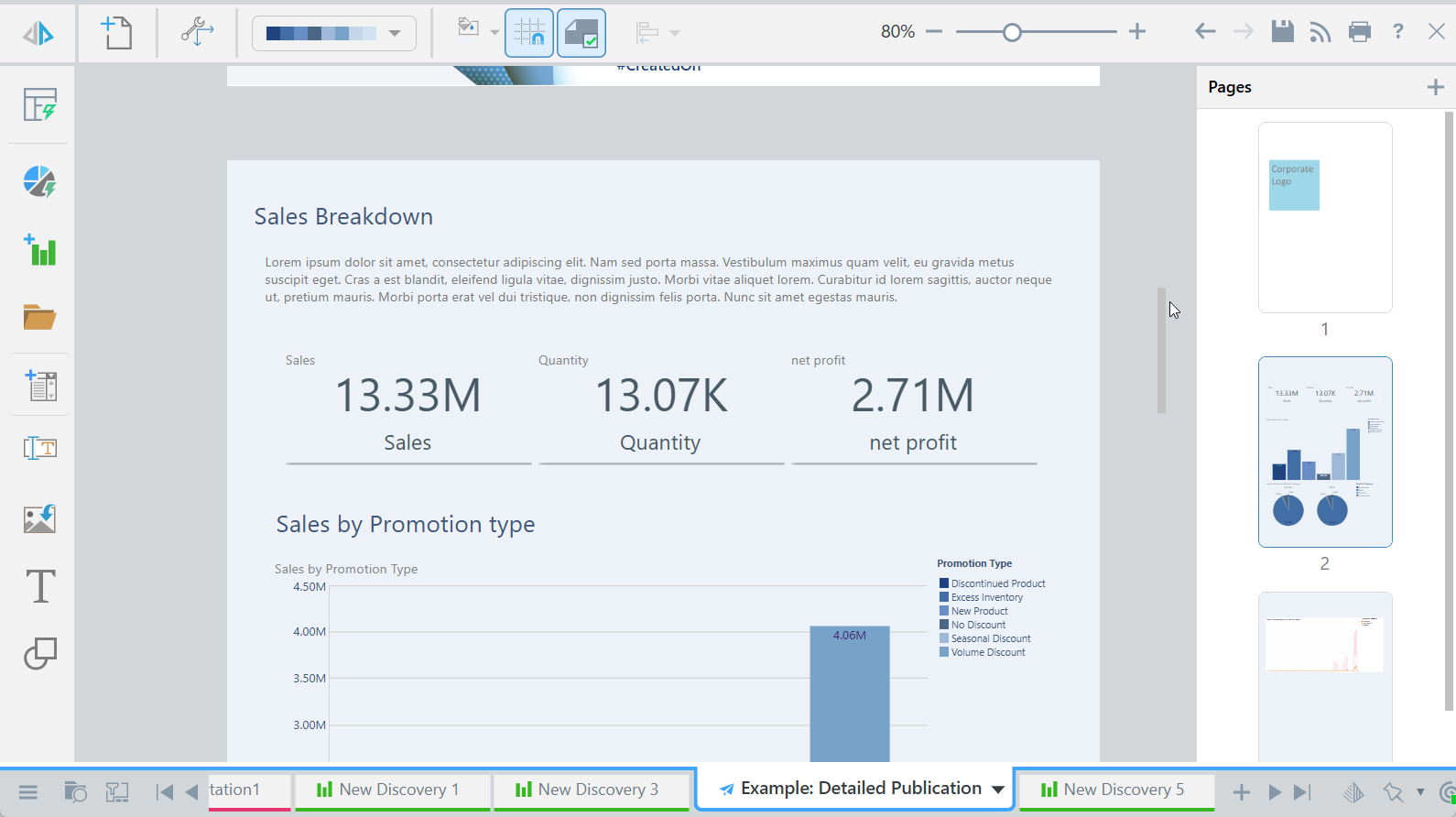Open the quick pie chart discovery icon

pyautogui.click(x=39, y=182)
